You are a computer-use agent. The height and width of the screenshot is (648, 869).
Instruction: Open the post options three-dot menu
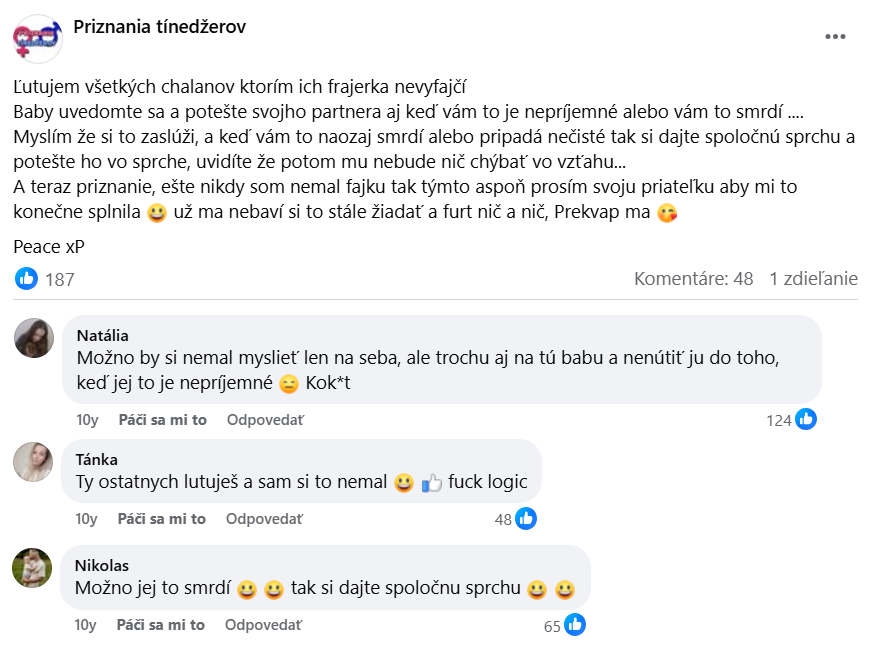835,37
